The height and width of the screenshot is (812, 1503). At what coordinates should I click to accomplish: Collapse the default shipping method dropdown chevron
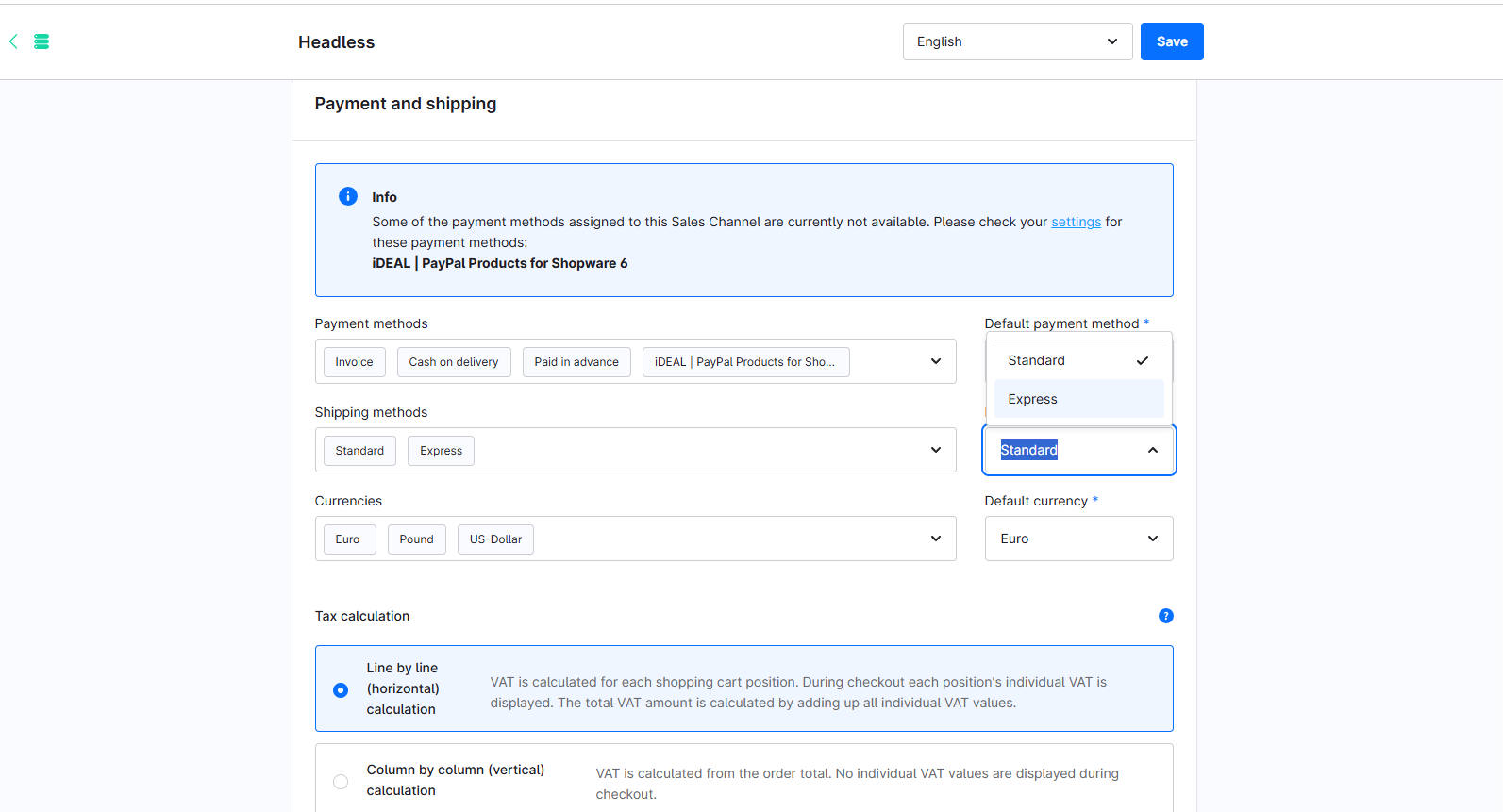coord(1153,450)
